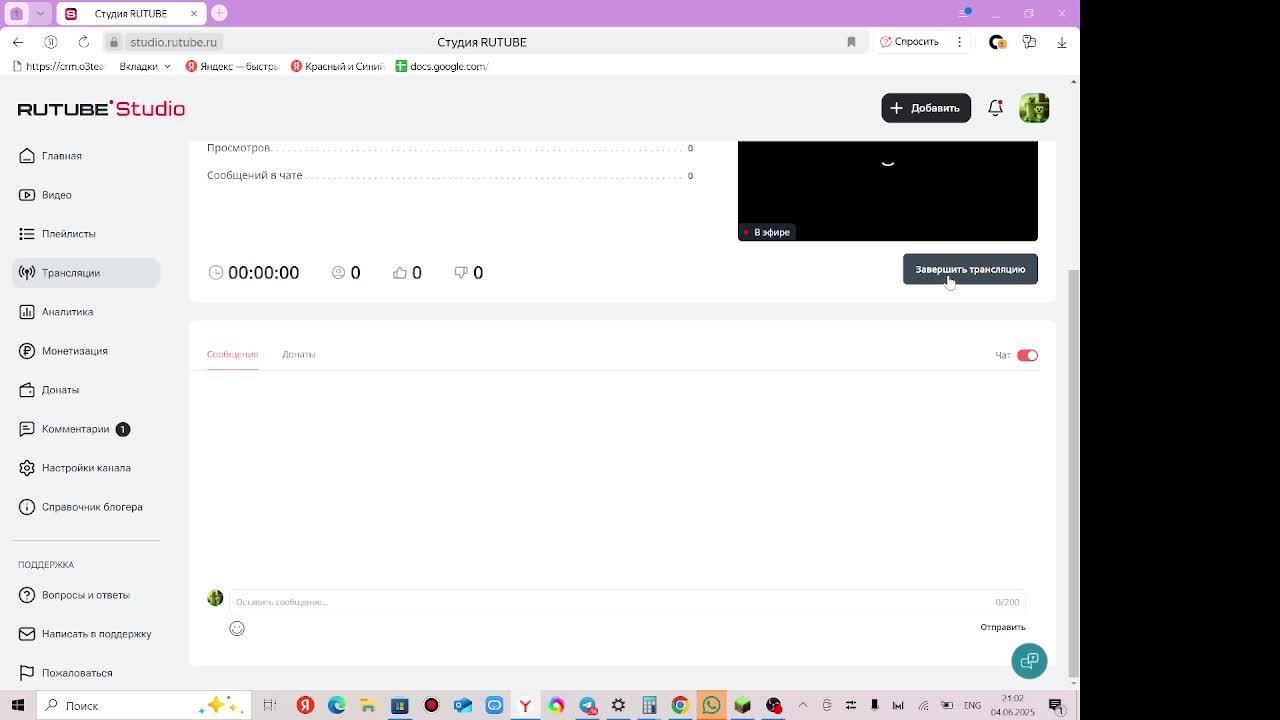Open the browser three-dot page menu
Viewport: 1280px width, 720px height.
(x=959, y=42)
